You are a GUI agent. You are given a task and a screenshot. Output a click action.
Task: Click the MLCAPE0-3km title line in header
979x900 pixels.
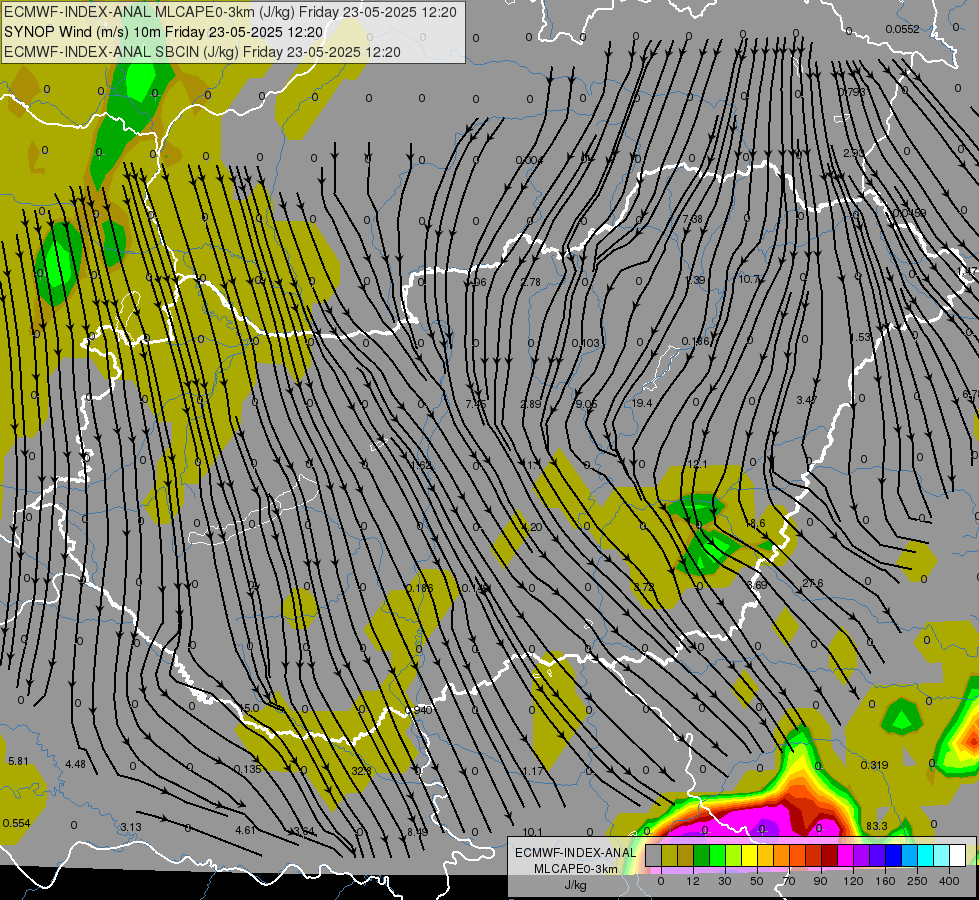click(x=230, y=11)
